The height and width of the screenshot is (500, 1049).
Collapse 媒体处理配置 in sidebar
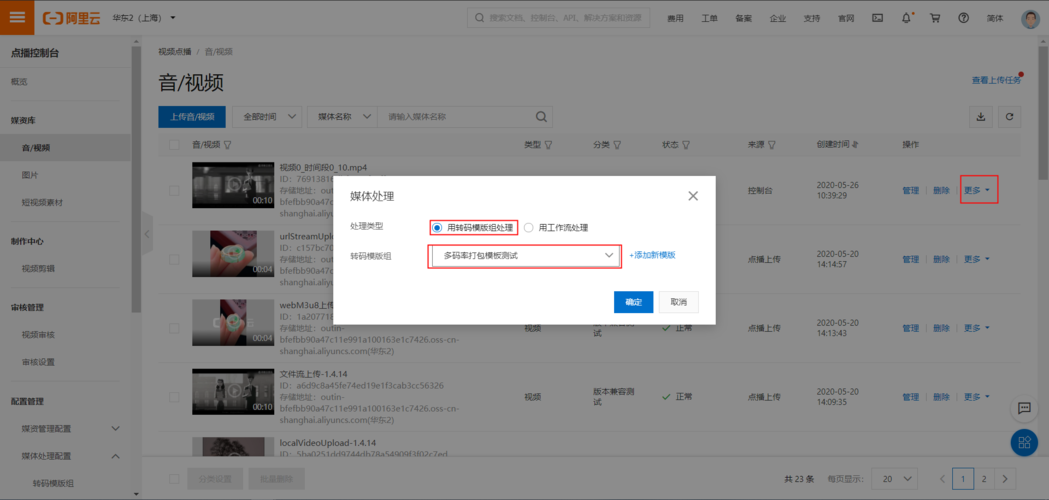coord(115,456)
